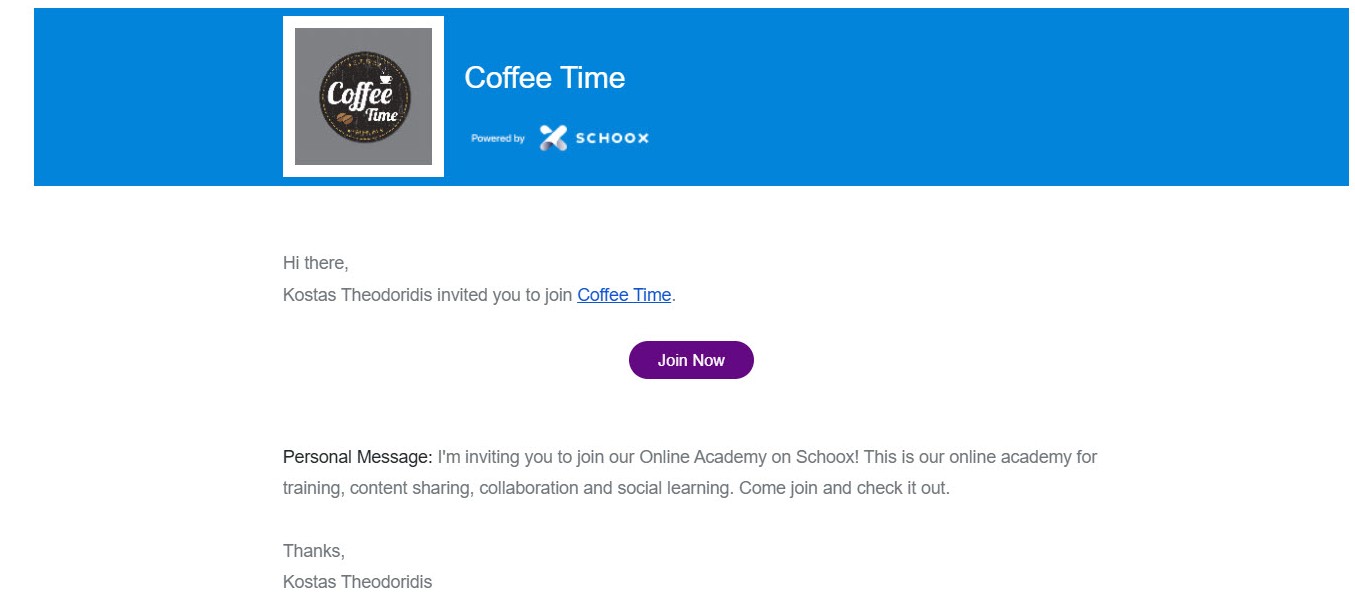Click the cursive 'Time' word inside the logo
The width and height of the screenshot is (1355, 597).
(382, 115)
